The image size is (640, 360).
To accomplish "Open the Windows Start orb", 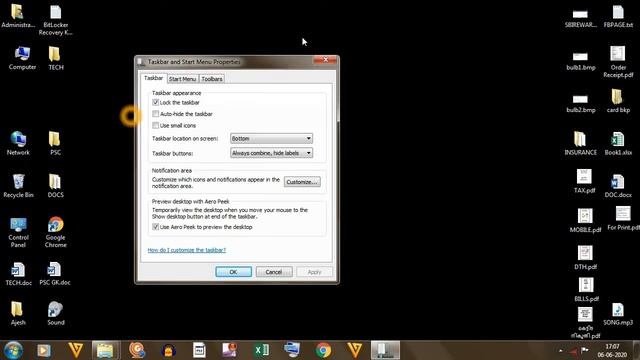I will pyautogui.click(x=13, y=350).
